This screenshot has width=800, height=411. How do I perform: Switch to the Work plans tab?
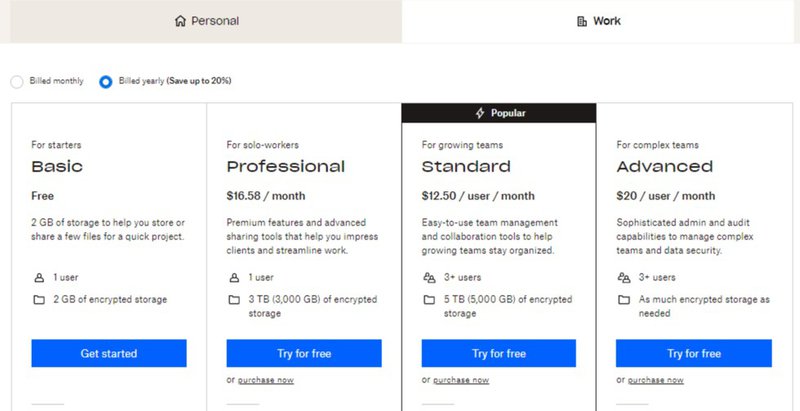coord(600,21)
